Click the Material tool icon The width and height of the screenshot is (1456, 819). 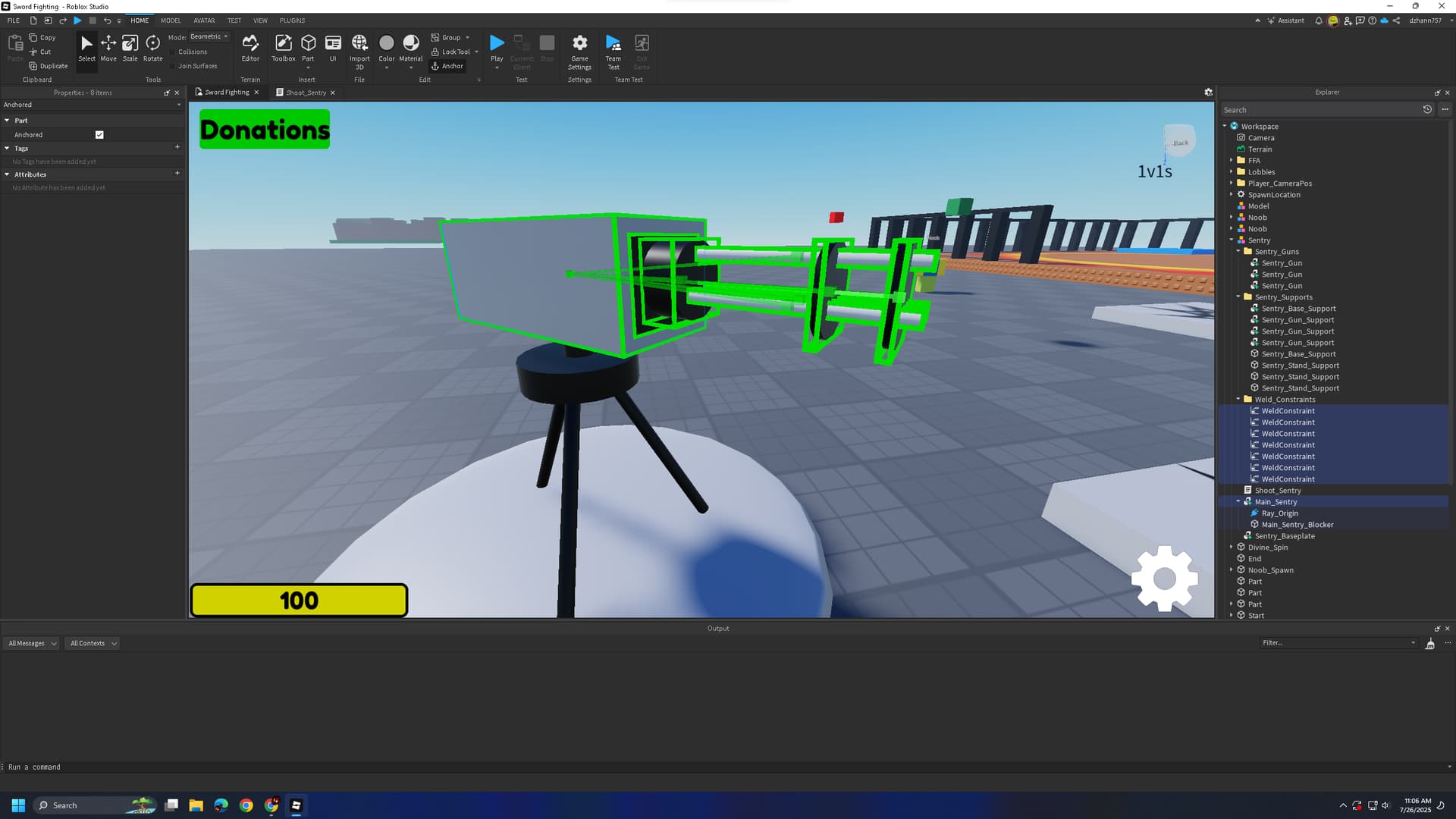coord(410,43)
